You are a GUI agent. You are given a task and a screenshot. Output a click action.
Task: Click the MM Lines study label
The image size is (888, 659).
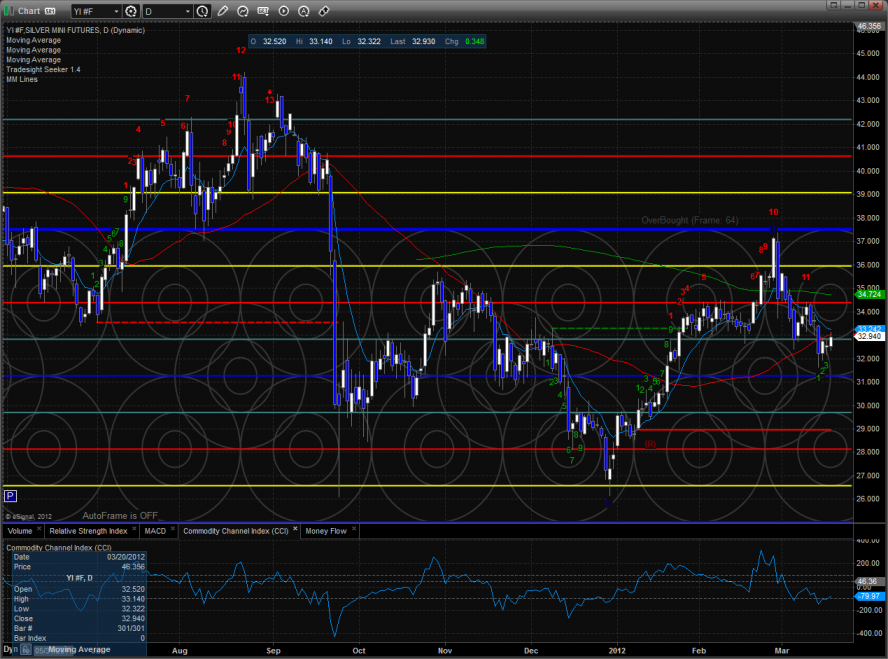tap(21, 79)
